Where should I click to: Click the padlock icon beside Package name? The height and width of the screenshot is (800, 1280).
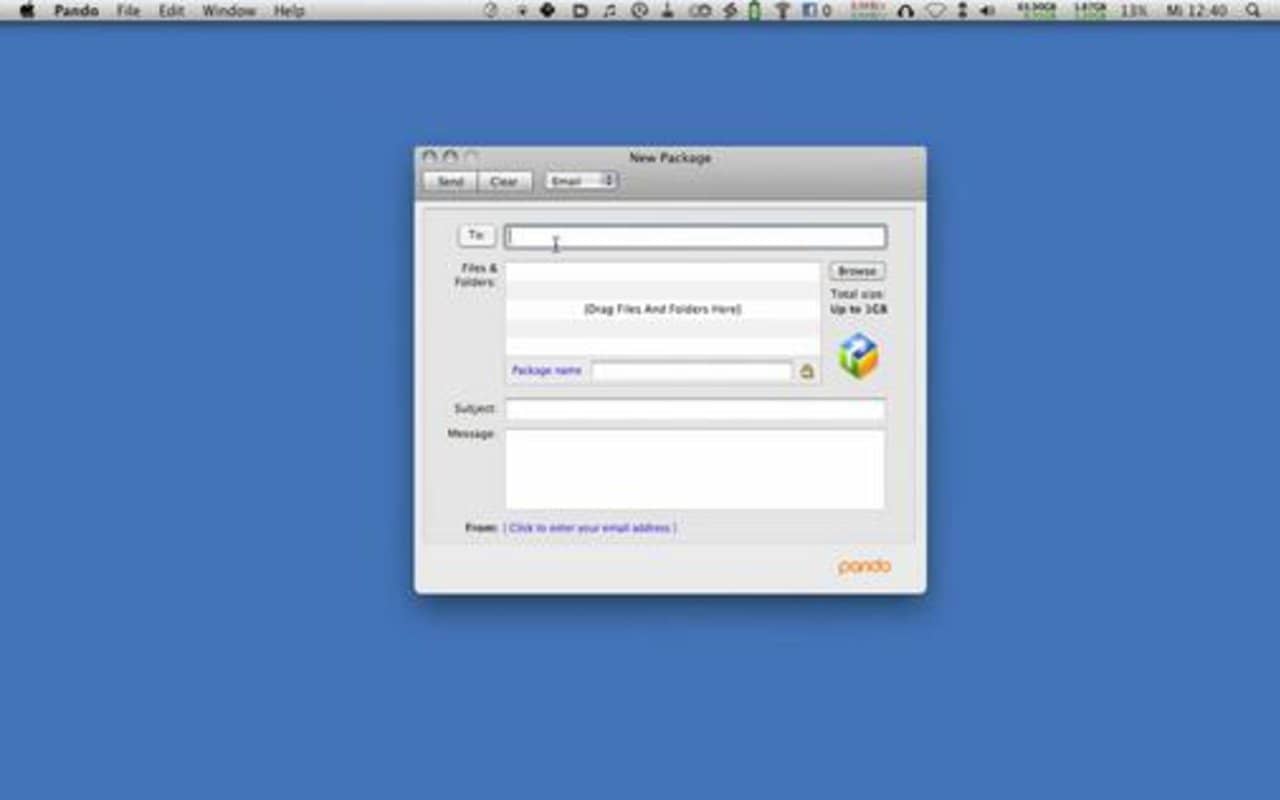[807, 371]
